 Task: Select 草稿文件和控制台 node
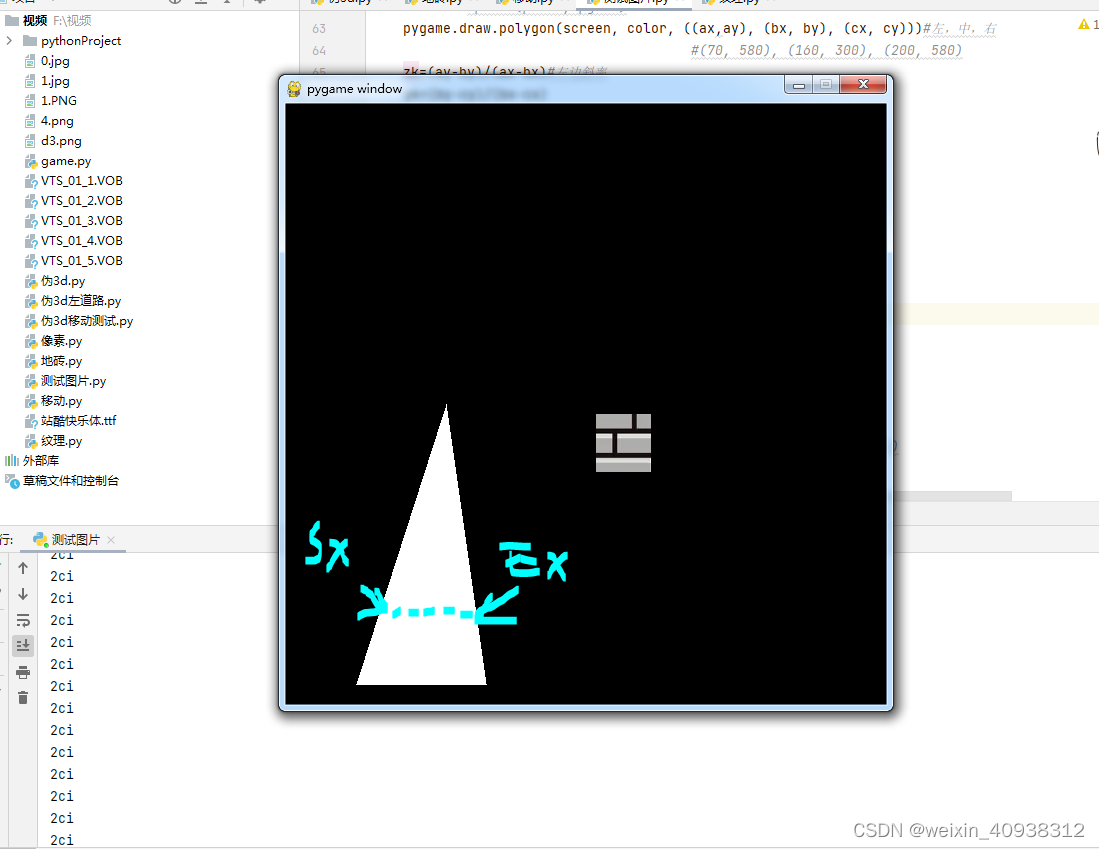coord(62,481)
